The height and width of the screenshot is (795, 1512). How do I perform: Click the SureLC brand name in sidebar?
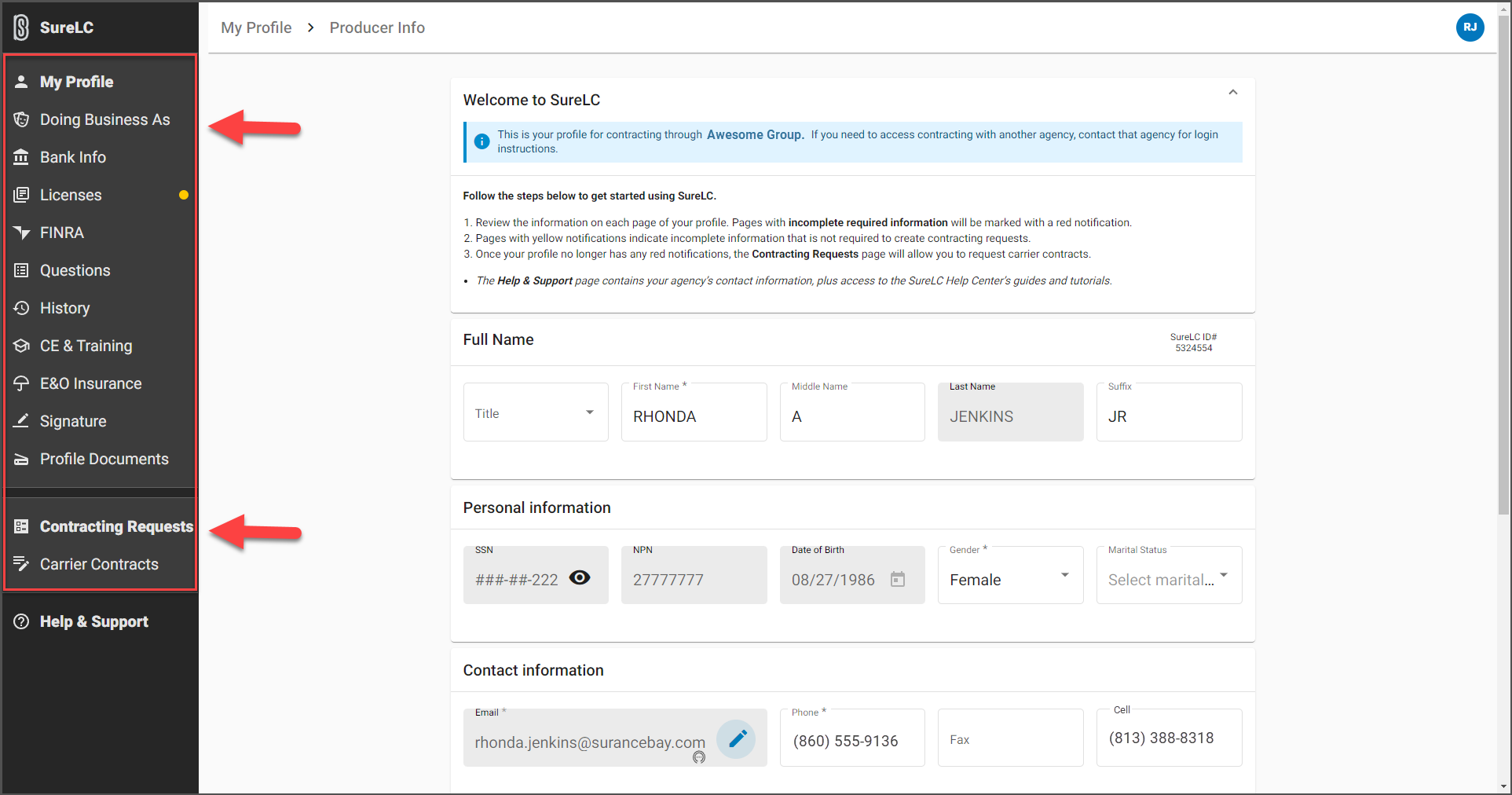tap(67, 27)
